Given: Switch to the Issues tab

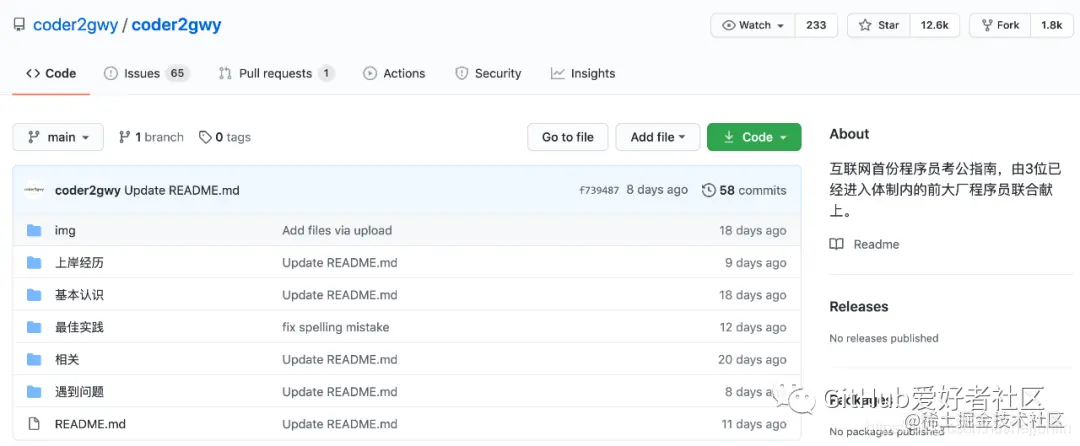Looking at the screenshot, I should (x=146, y=74).
